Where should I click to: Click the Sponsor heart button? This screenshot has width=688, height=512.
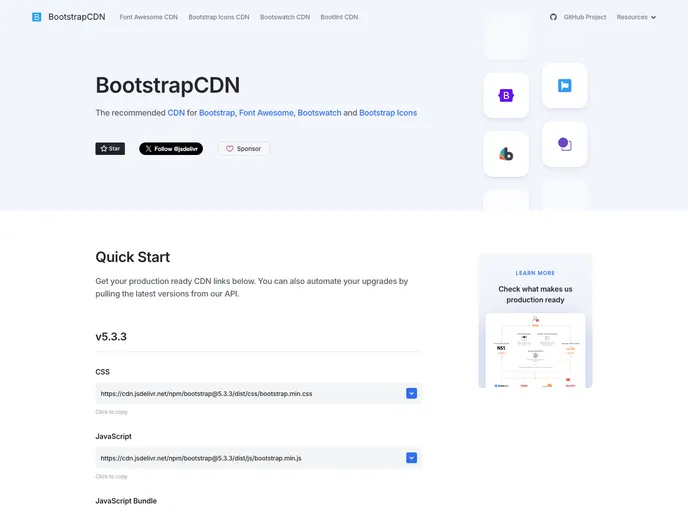coord(244,149)
